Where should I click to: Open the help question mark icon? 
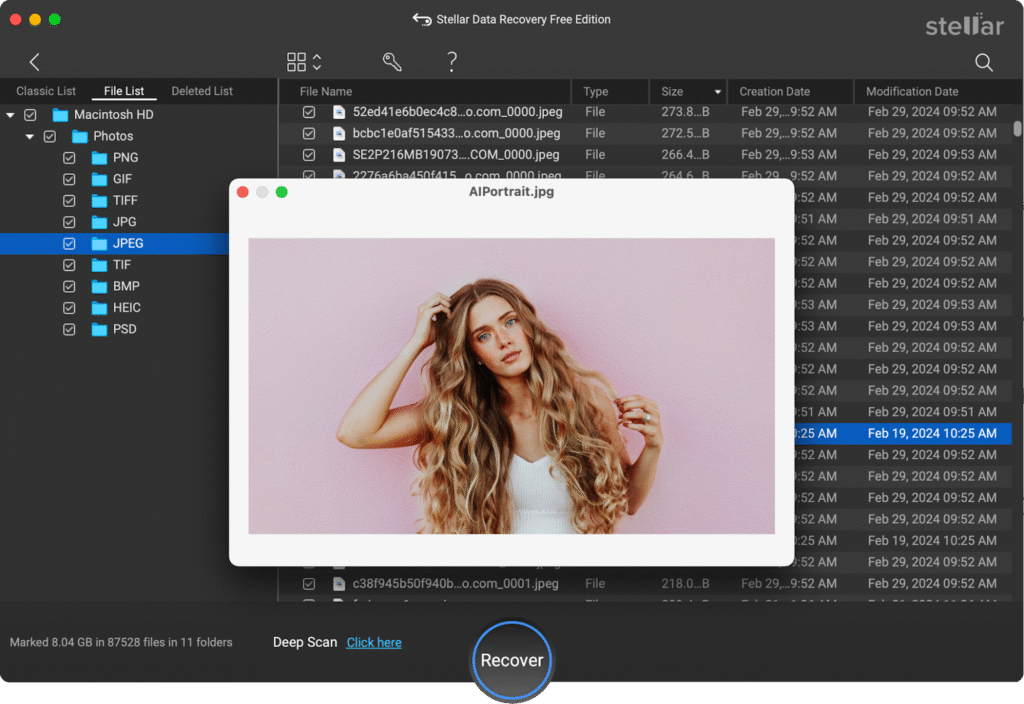coord(451,61)
